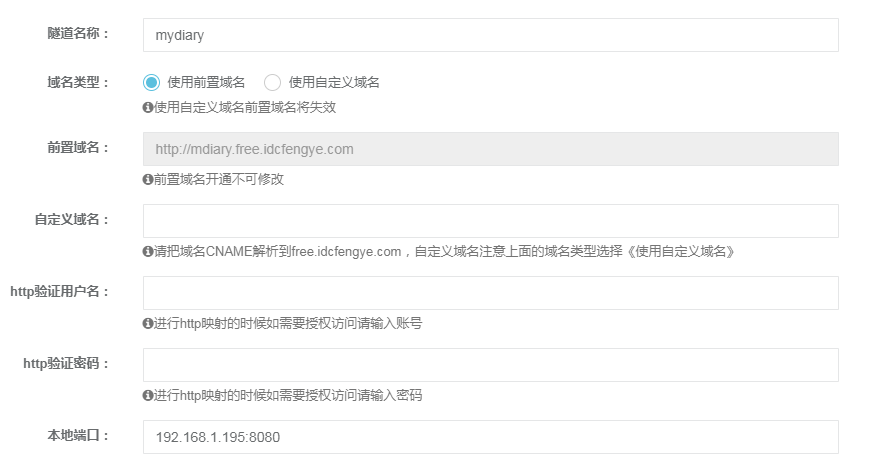Click info icon before 请输入账号 hint

[148, 324]
